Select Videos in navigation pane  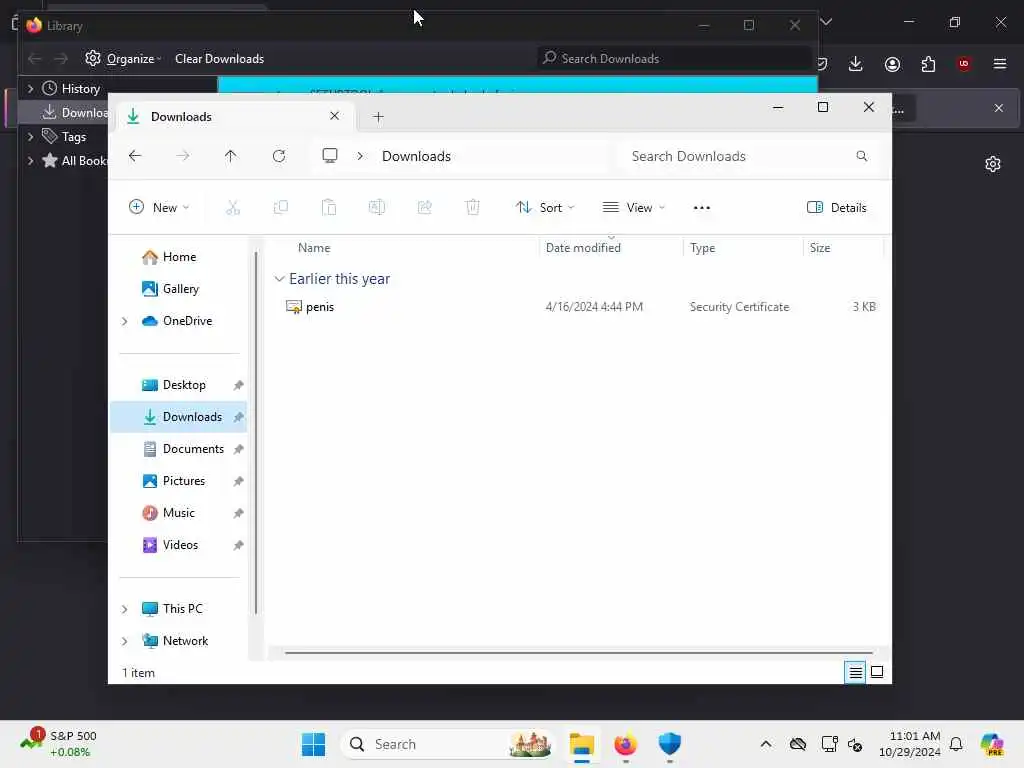(179, 545)
